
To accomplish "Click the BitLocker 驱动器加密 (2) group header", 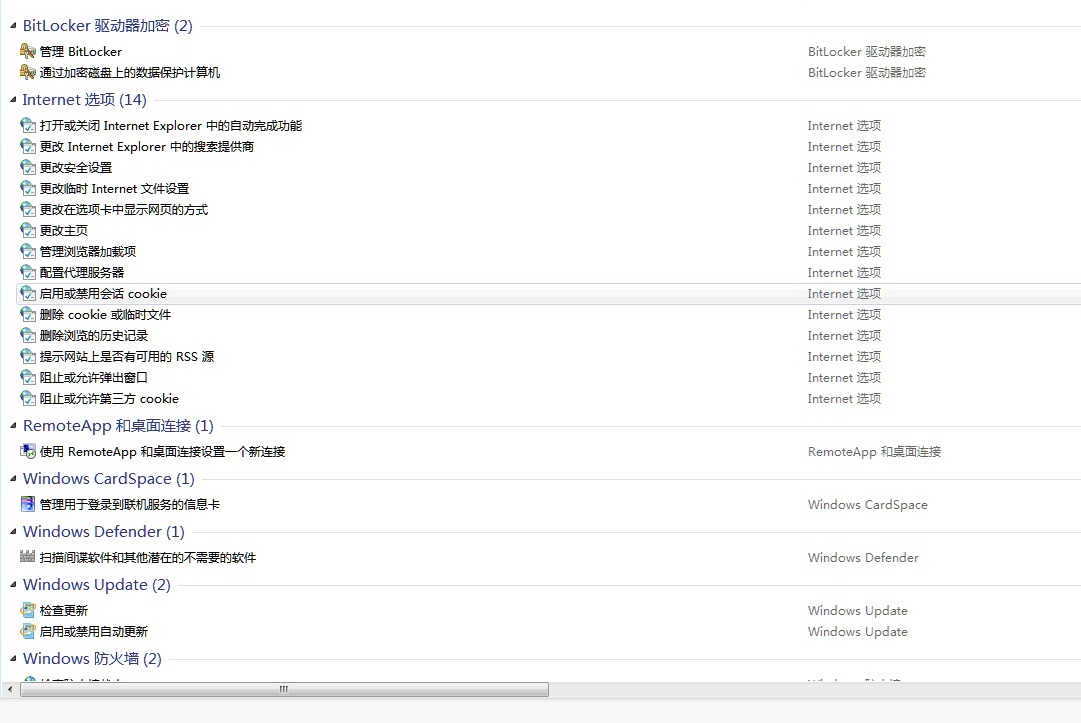I will click(108, 26).
